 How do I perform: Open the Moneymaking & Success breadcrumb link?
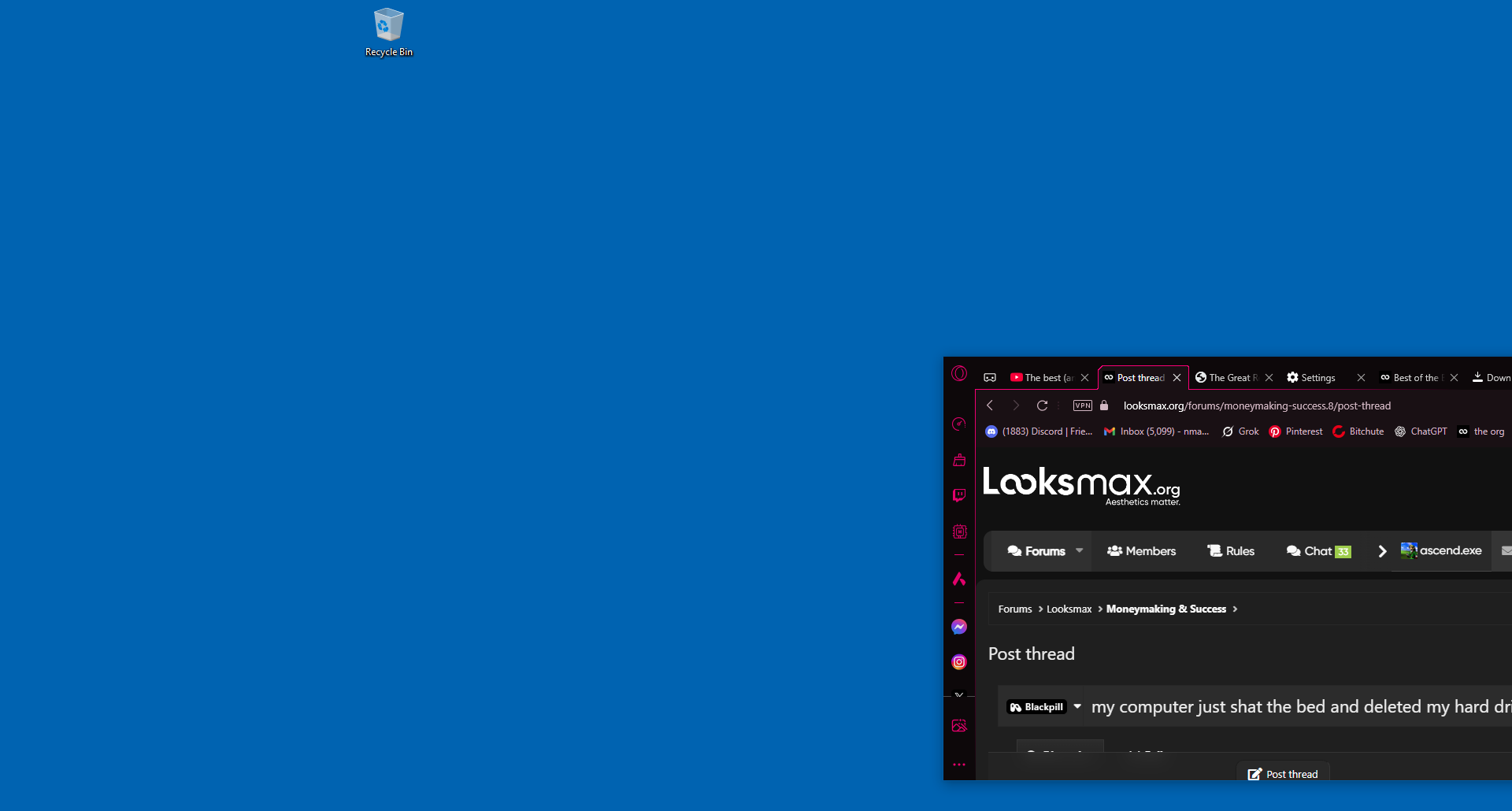[x=1165, y=609]
